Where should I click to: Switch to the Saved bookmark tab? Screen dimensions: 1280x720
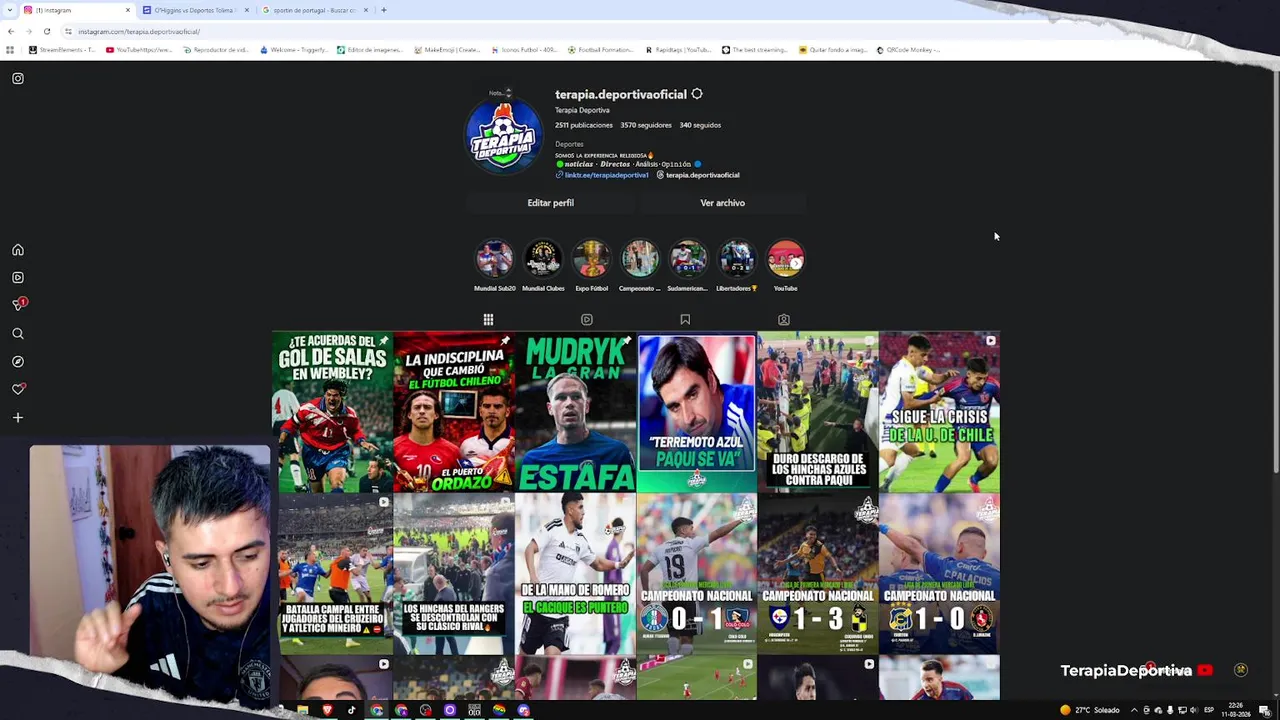point(685,320)
